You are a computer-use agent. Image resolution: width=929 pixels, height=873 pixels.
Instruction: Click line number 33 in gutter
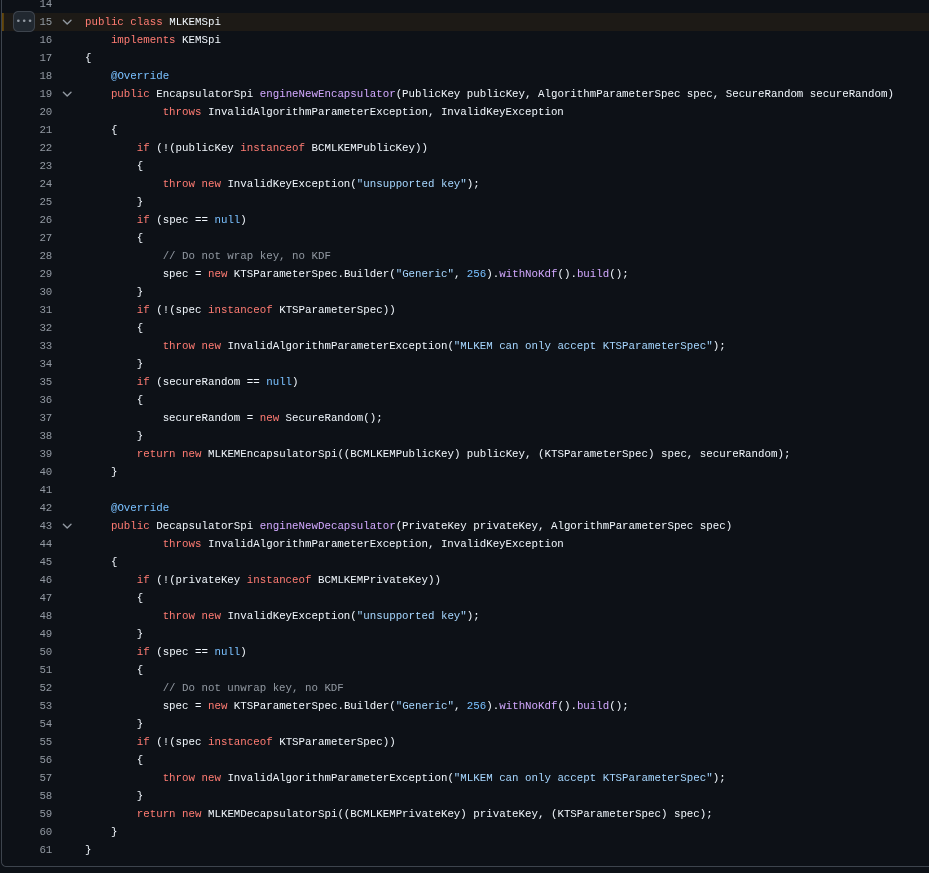coord(46,346)
